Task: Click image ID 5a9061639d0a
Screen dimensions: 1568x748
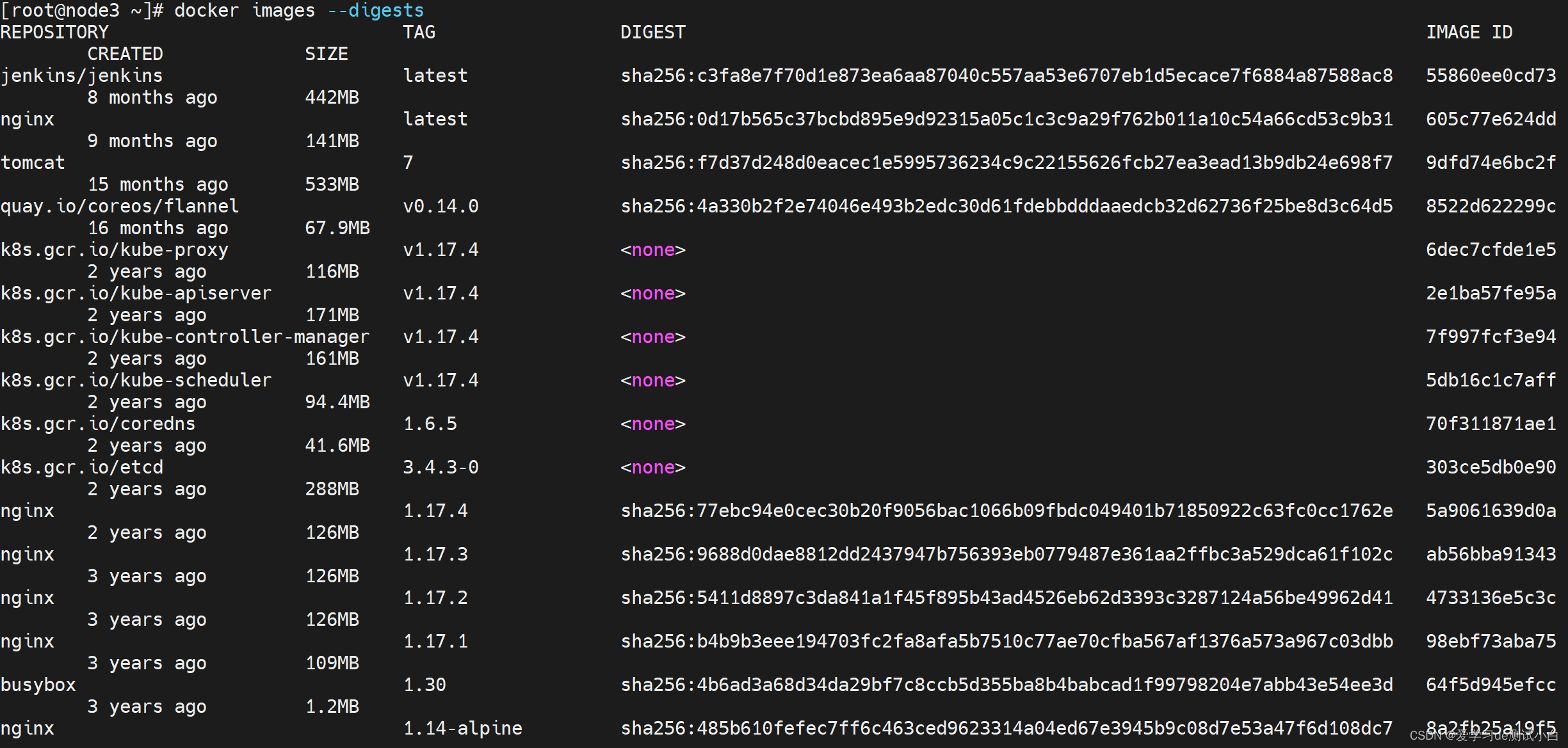Action: [x=1491, y=511]
